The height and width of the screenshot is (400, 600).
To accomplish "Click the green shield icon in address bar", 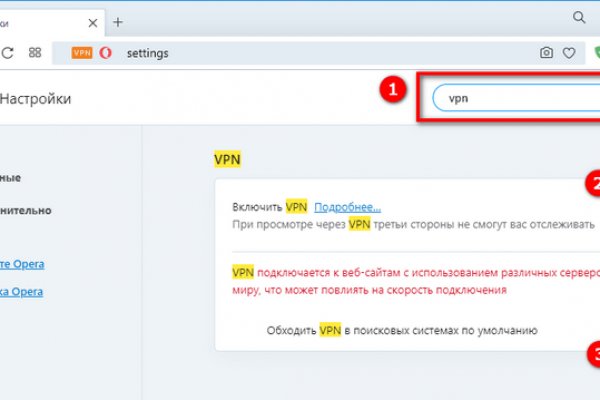I will (x=595, y=53).
